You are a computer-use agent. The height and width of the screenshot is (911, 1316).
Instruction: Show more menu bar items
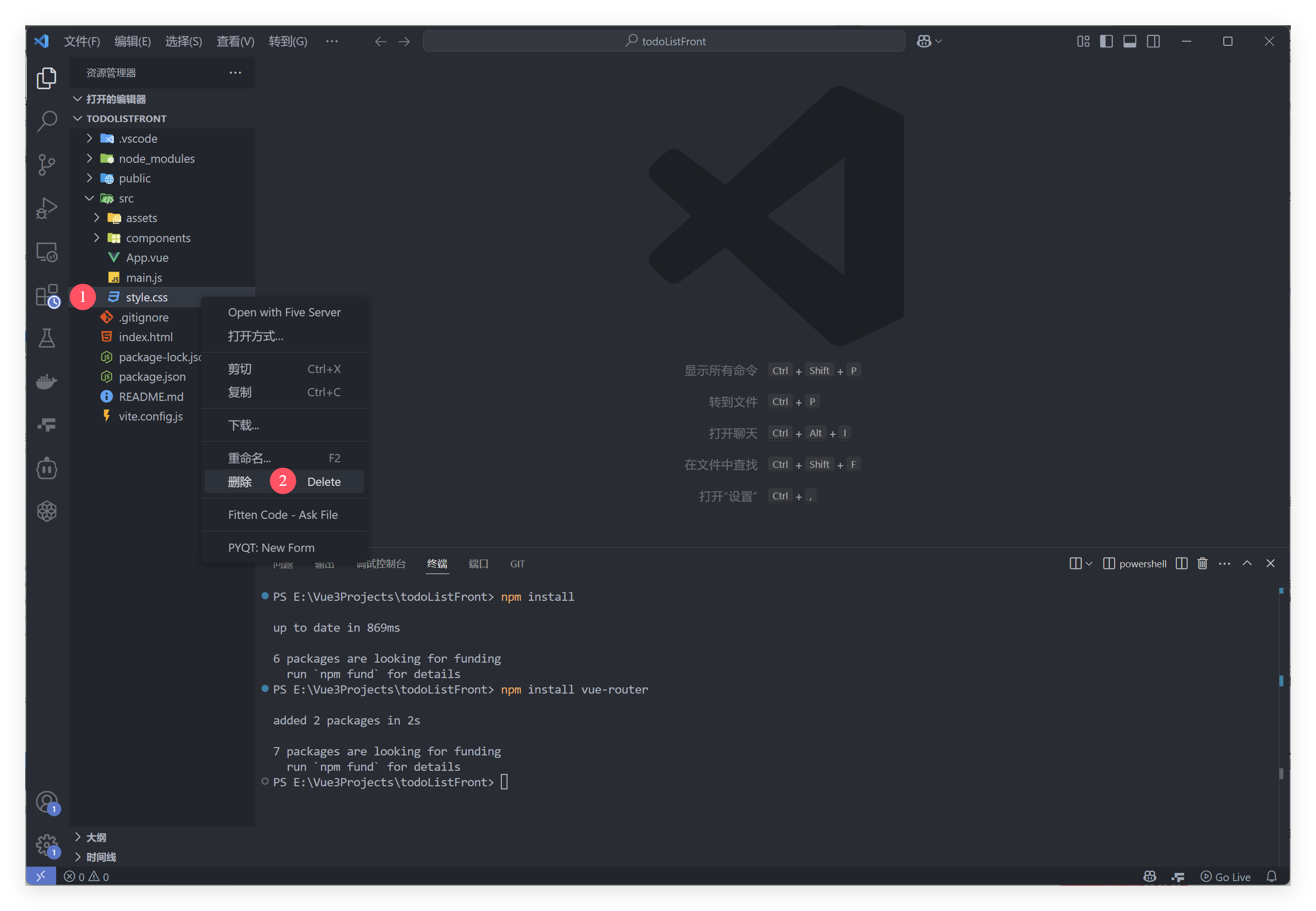[x=331, y=41]
